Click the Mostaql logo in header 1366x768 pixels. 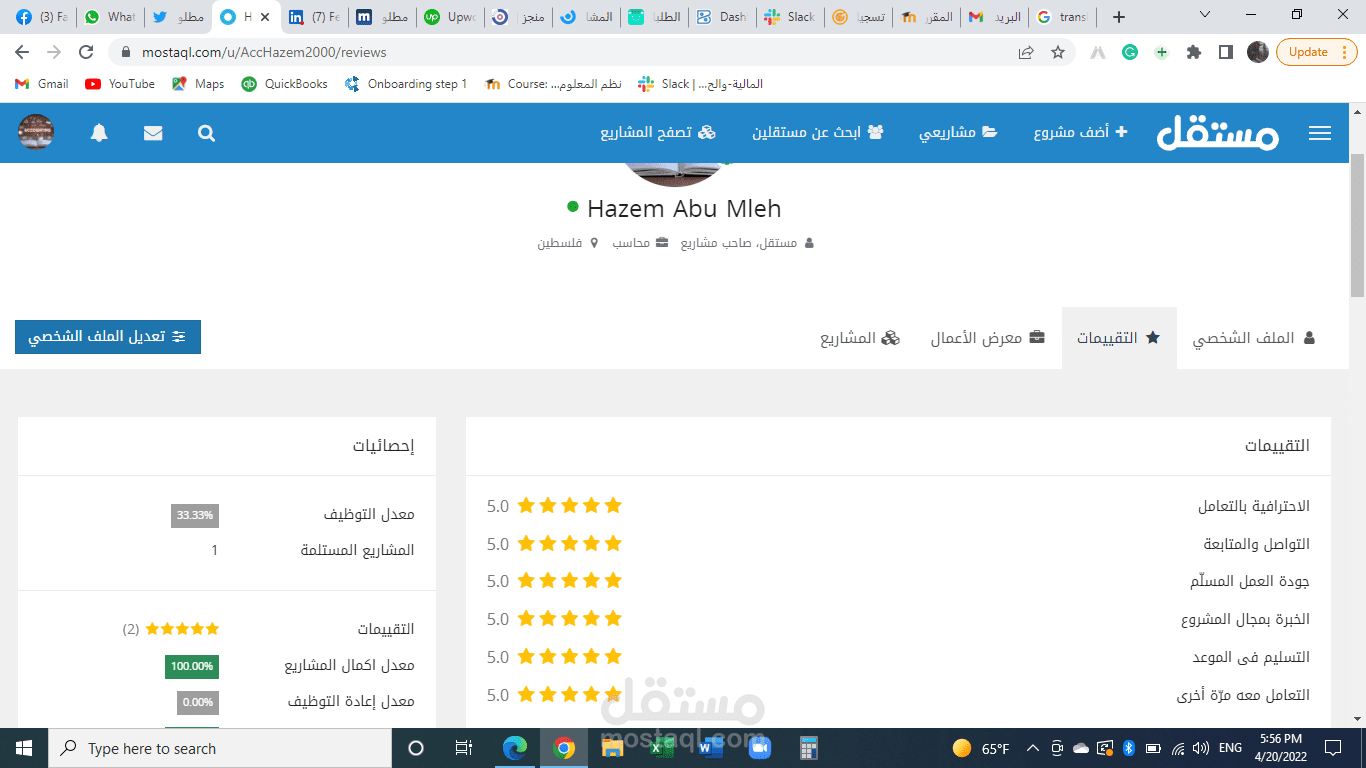tap(1218, 133)
